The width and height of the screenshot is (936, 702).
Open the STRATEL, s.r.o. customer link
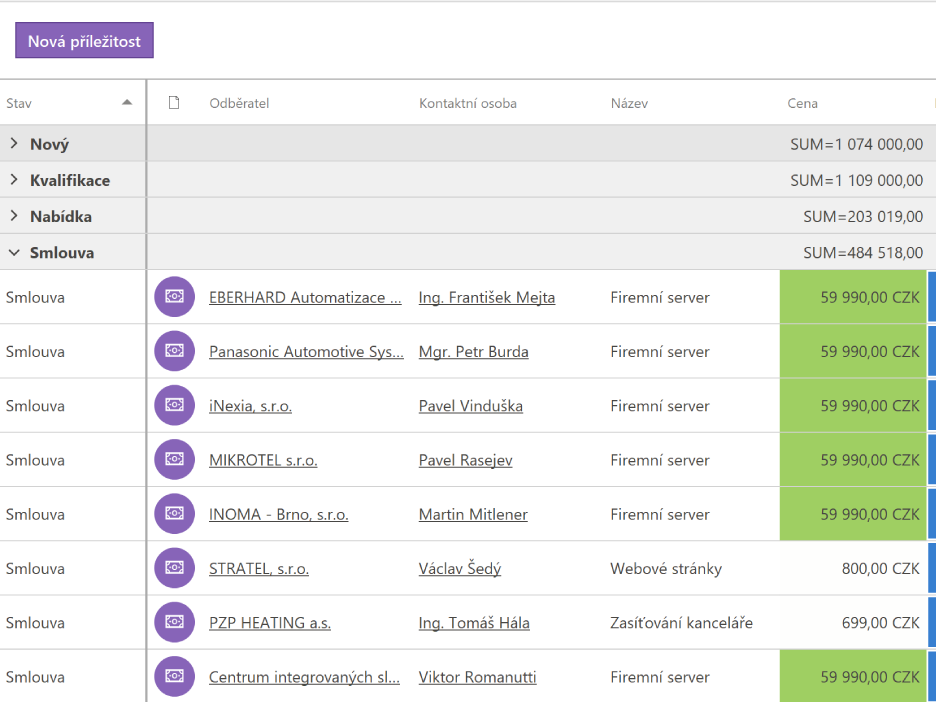click(258, 569)
